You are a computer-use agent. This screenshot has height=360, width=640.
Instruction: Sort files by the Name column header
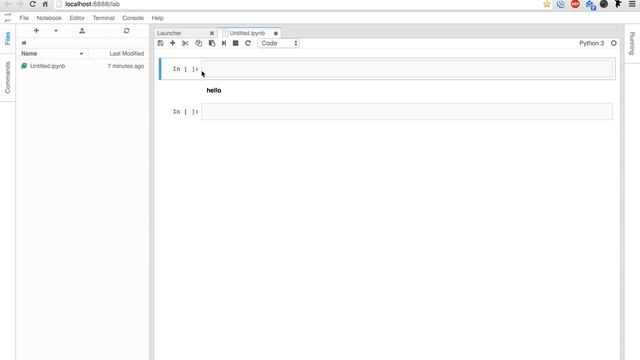[x=52, y=53]
